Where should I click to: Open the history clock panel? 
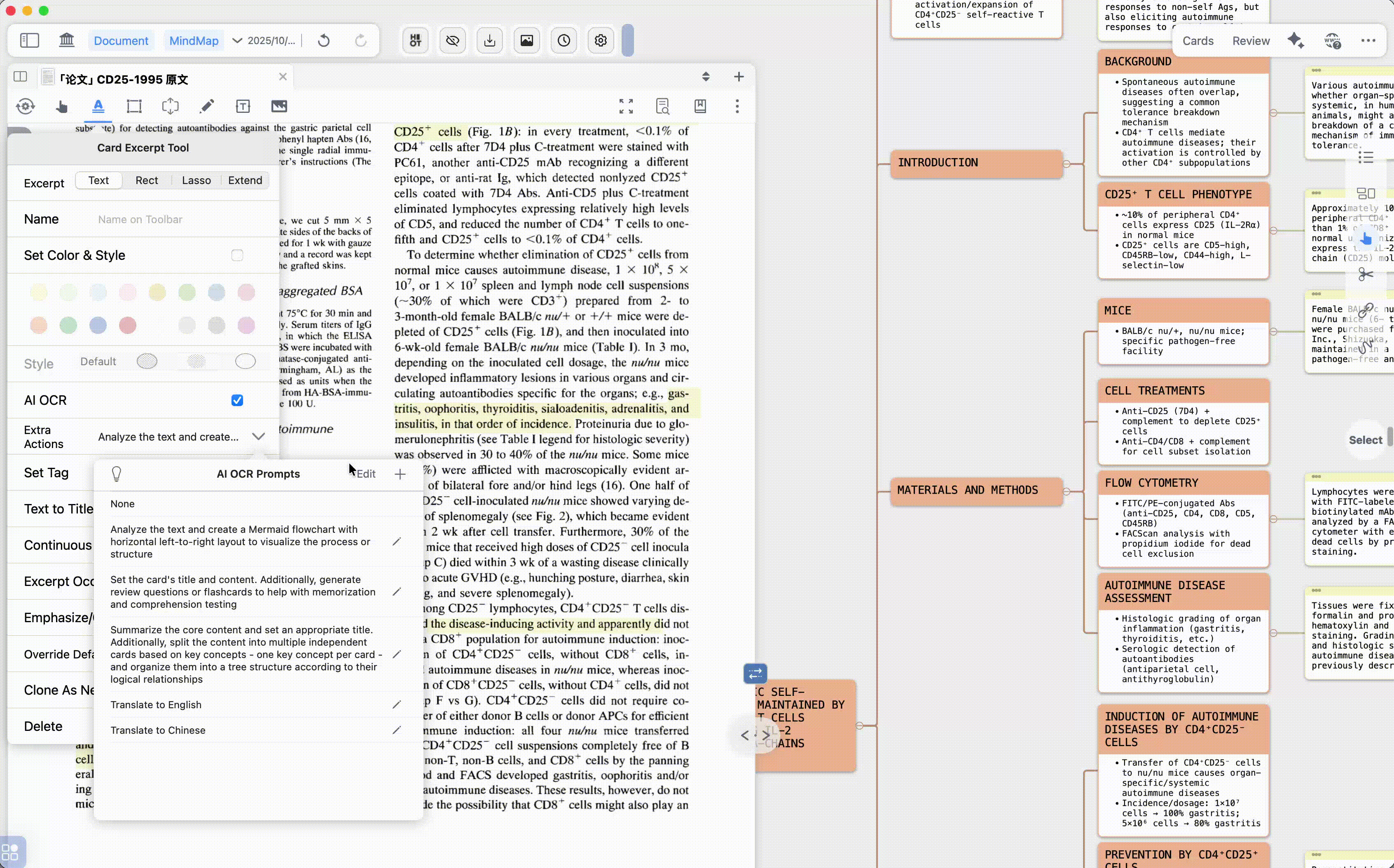point(563,40)
